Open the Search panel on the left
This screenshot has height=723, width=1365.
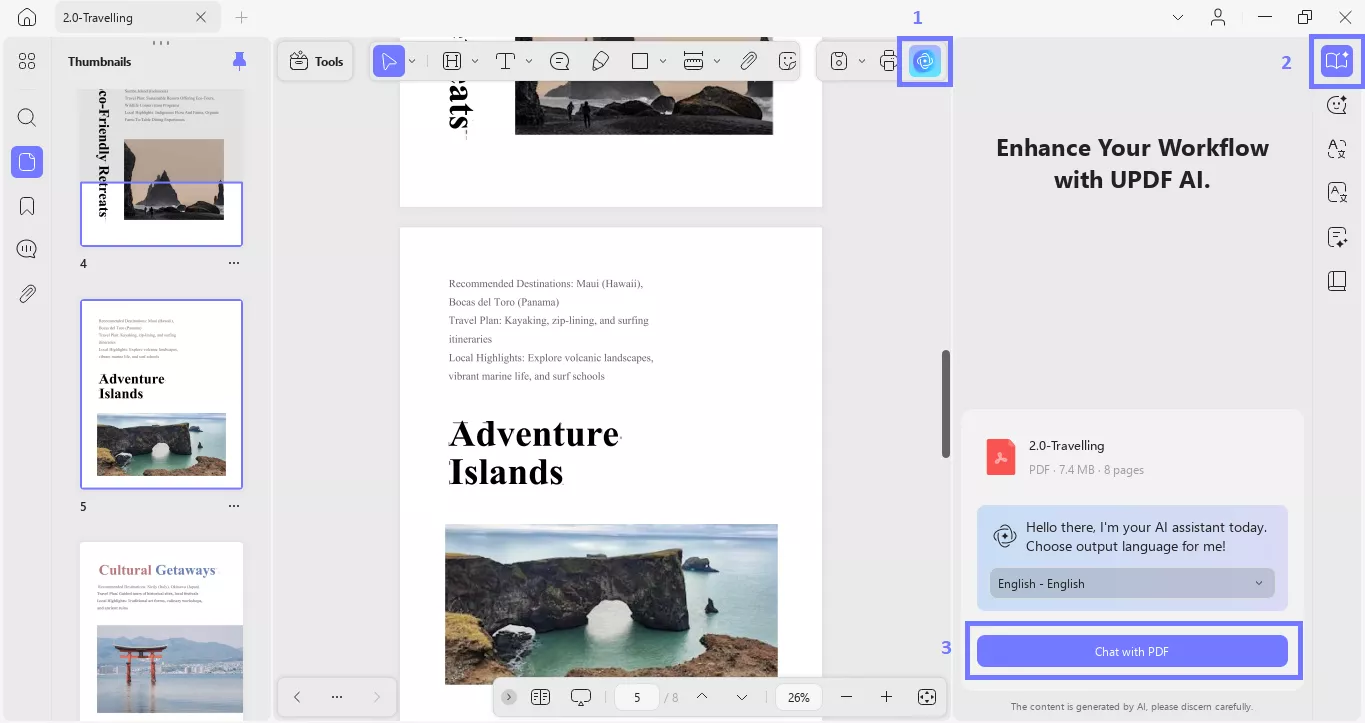point(26,117)
